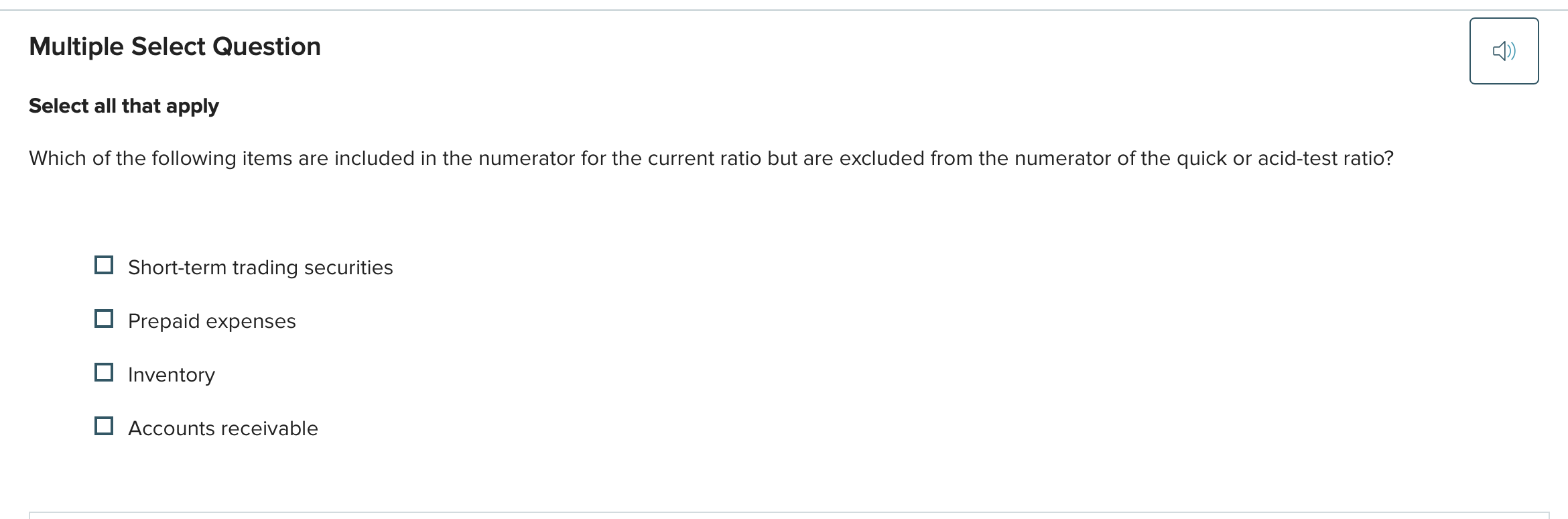The width and height of the screenshot is (1568, 519).
Task: Click the Short-term trading securities label
Action: [x=260, y=267]
